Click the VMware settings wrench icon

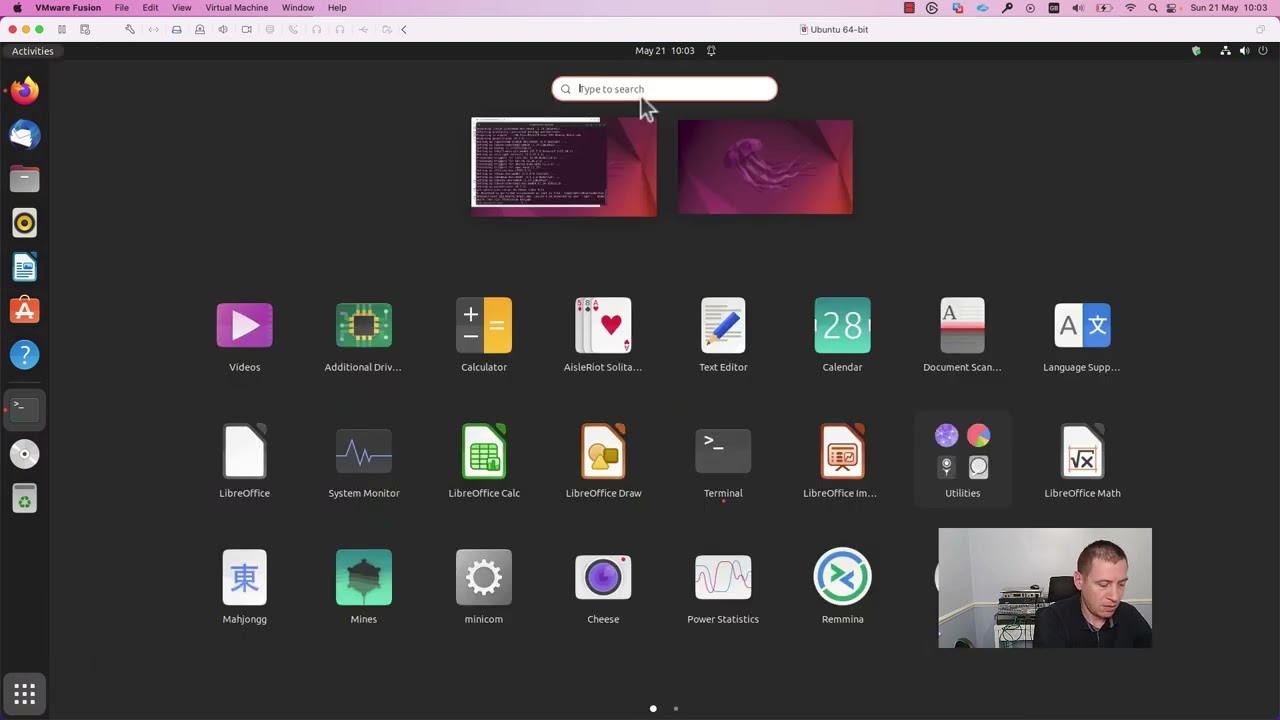pyautogui.click(x=130, y=30)
